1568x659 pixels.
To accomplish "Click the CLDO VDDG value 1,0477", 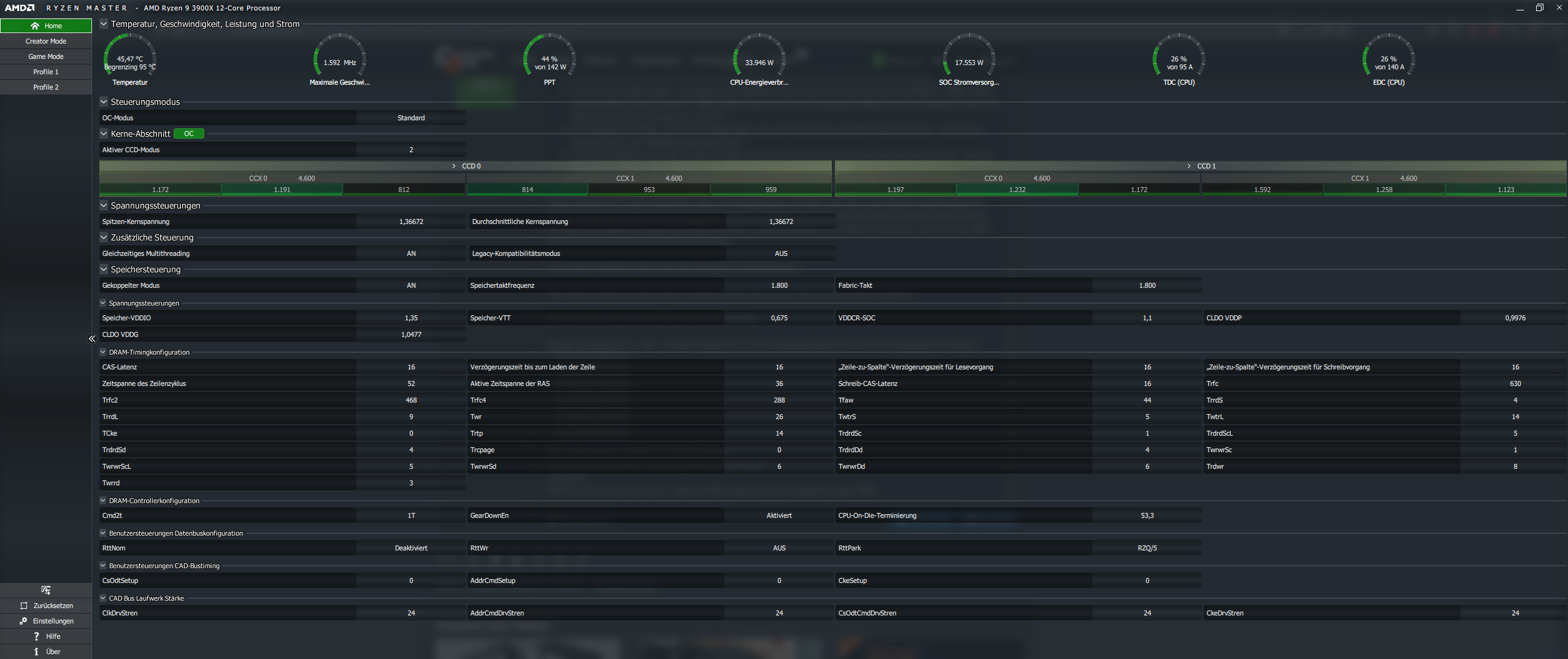I will (x=411, y=334).
